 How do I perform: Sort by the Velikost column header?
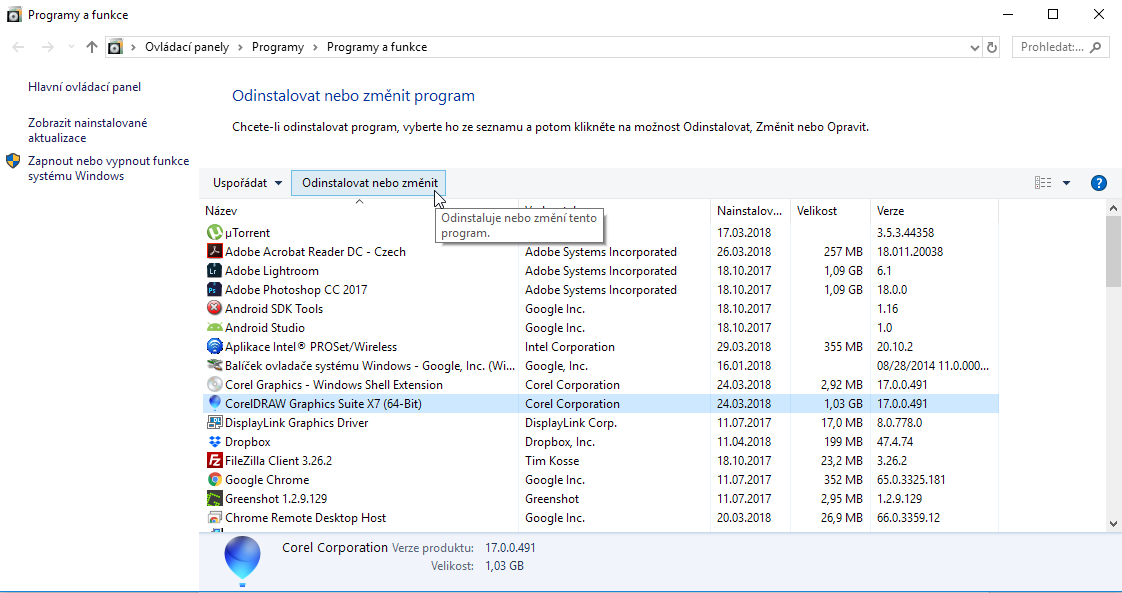tap(817, 211)
